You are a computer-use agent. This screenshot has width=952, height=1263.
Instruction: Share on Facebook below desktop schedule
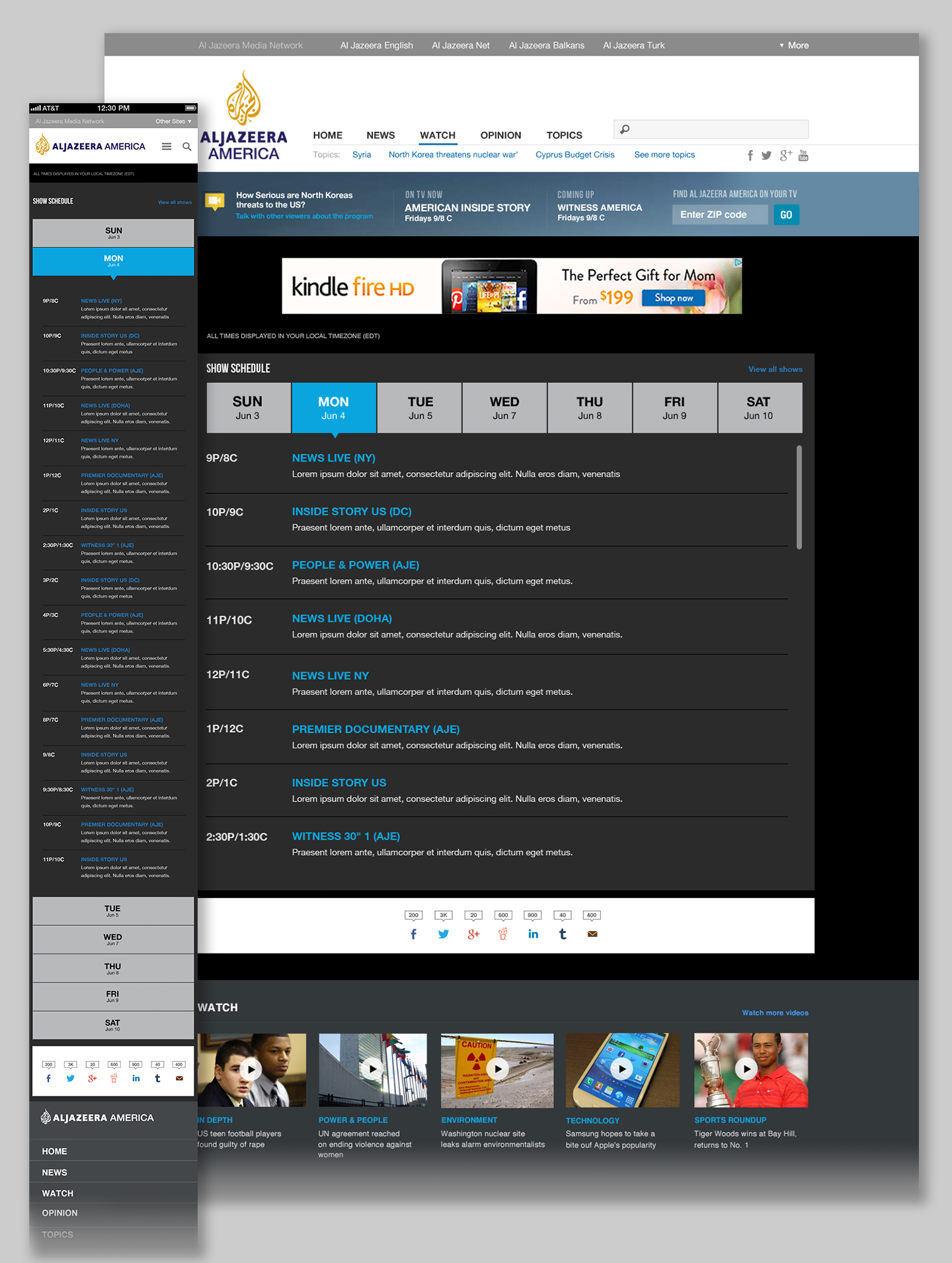coord(414,934)
